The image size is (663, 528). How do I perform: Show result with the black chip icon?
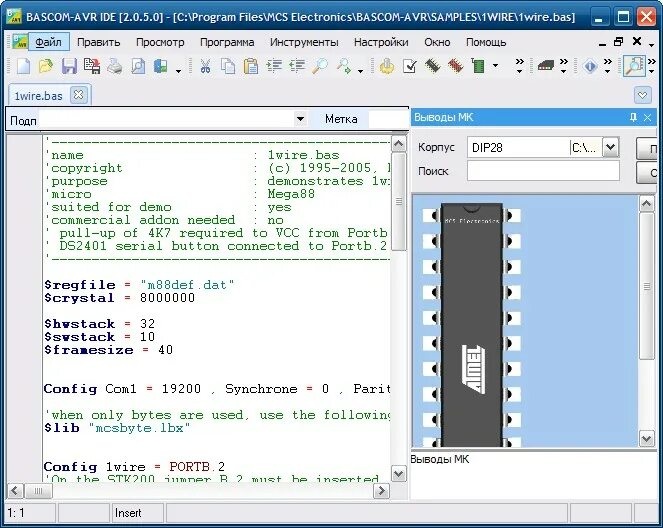(432, 66)
